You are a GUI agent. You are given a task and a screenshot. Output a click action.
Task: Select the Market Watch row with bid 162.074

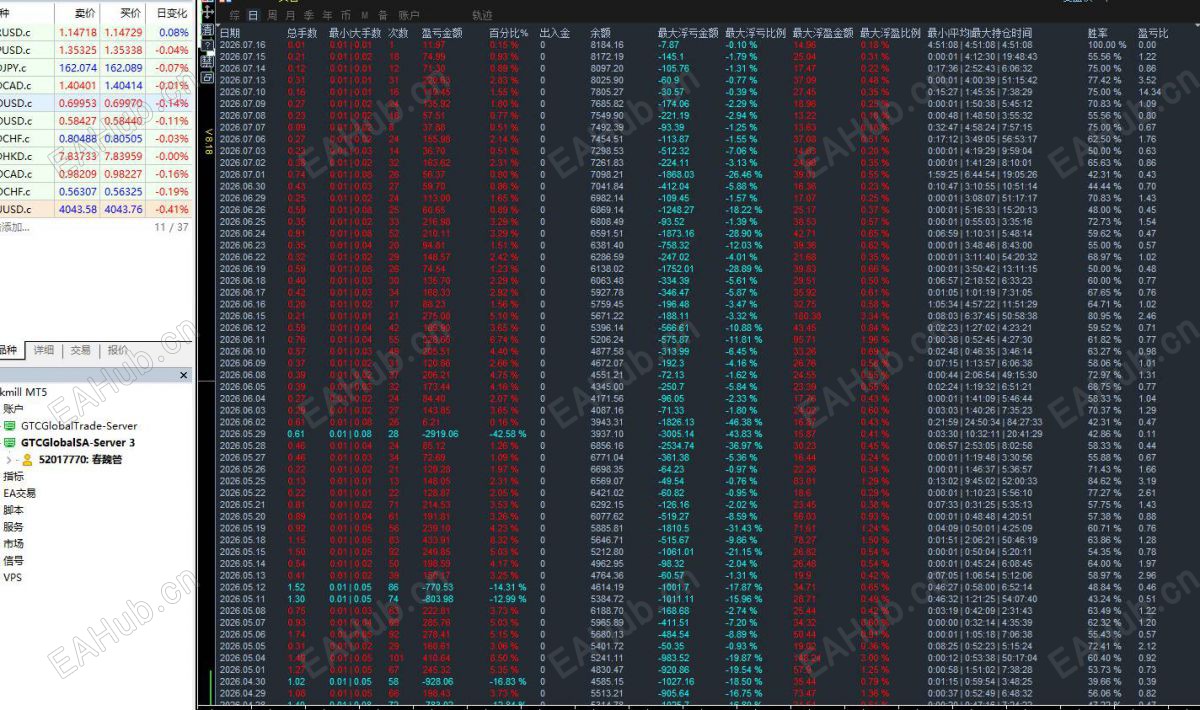(x=96, y=67)
